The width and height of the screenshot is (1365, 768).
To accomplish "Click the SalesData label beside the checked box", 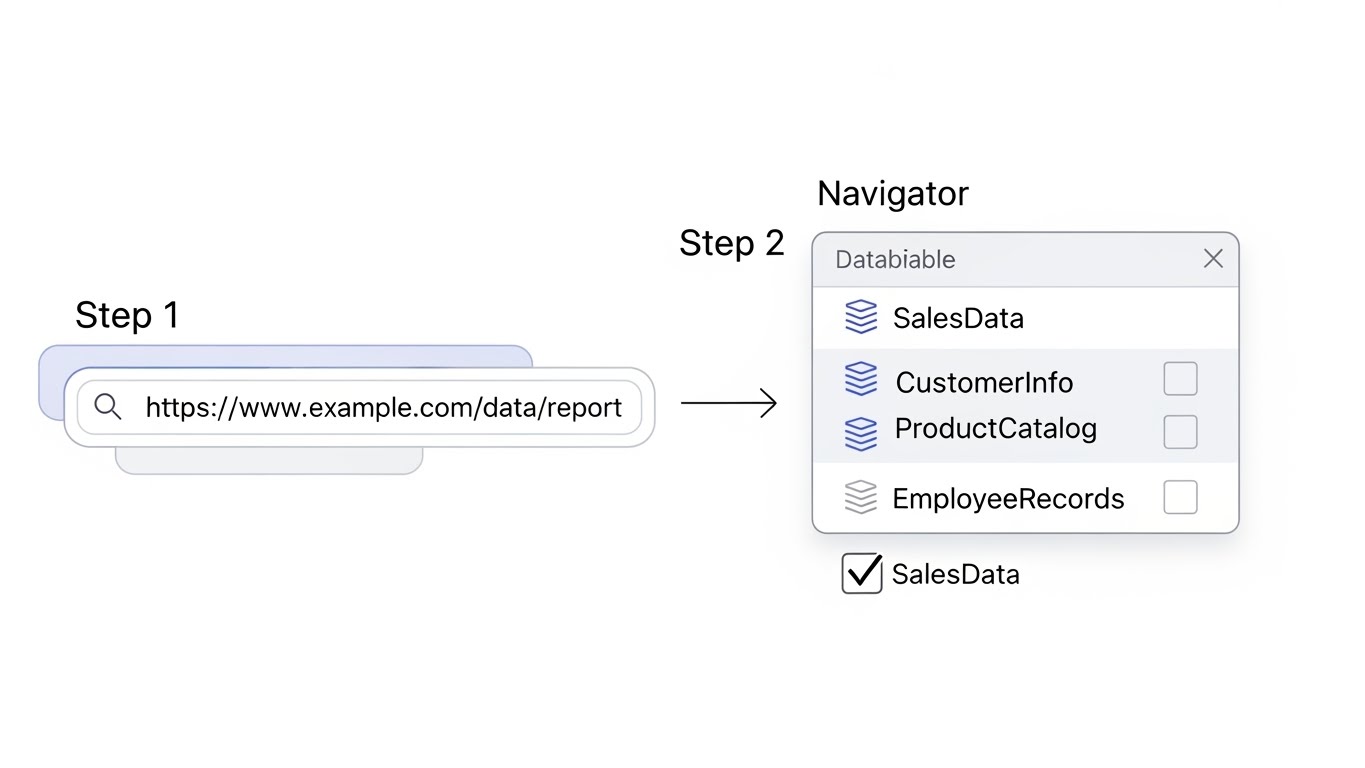I will pyautogui.click(x=955, y=574).
